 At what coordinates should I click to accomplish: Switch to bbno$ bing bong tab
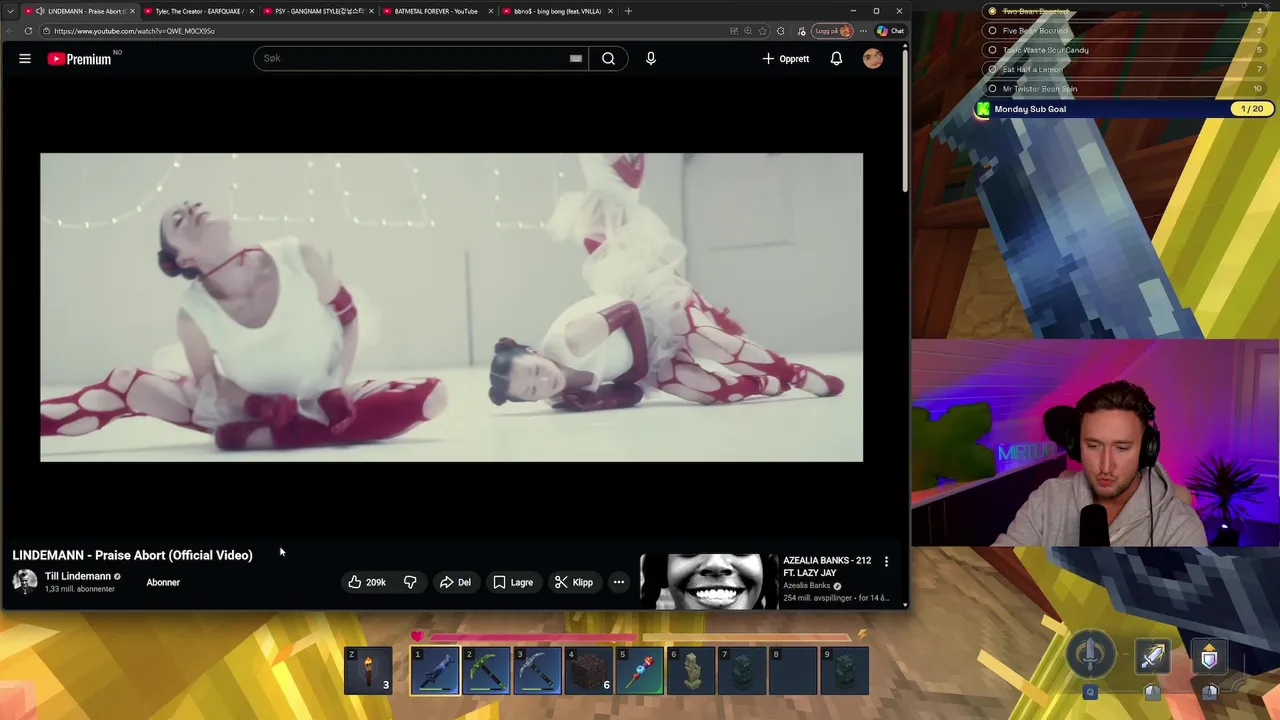click(557, 11)
